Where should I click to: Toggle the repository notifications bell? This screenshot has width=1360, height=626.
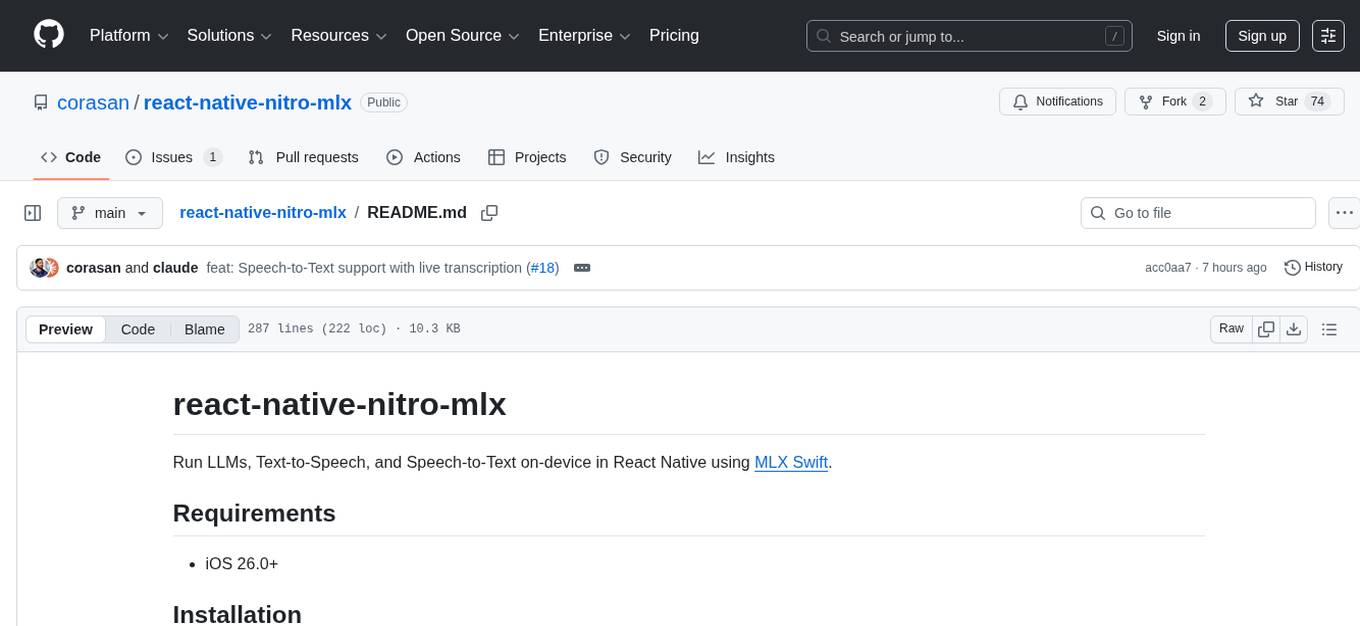(1057, 101)
